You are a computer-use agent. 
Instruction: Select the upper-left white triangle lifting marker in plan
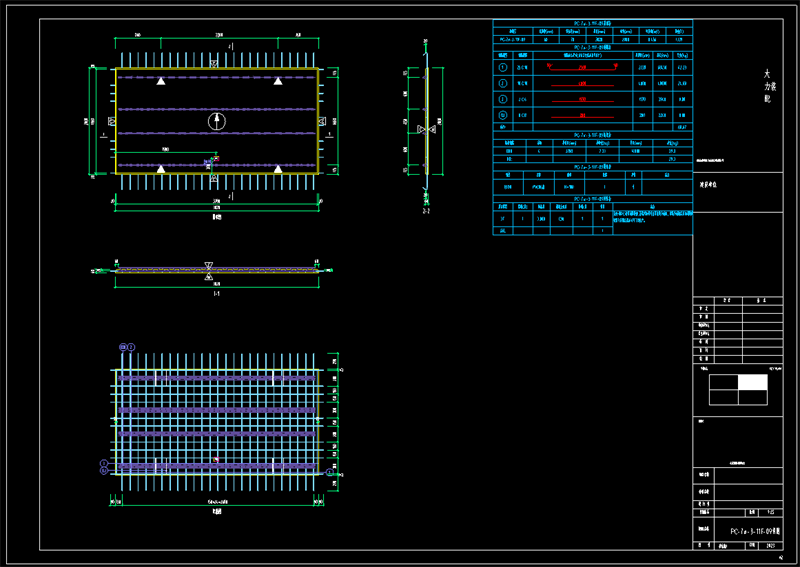pos(161,81)
